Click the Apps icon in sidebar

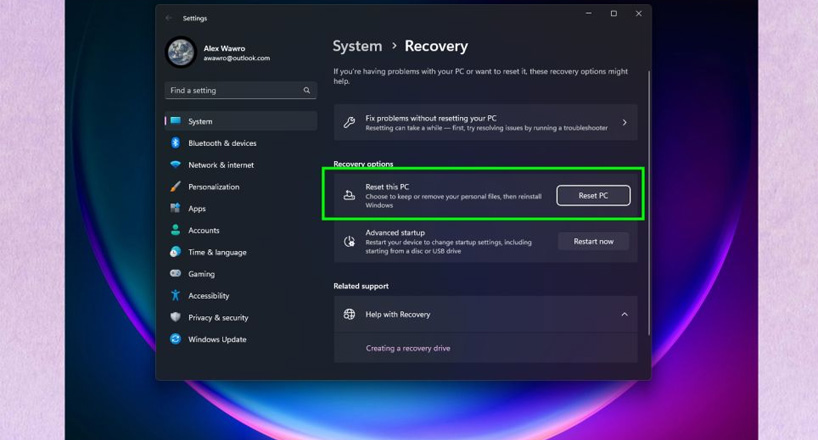click(176, 208)
